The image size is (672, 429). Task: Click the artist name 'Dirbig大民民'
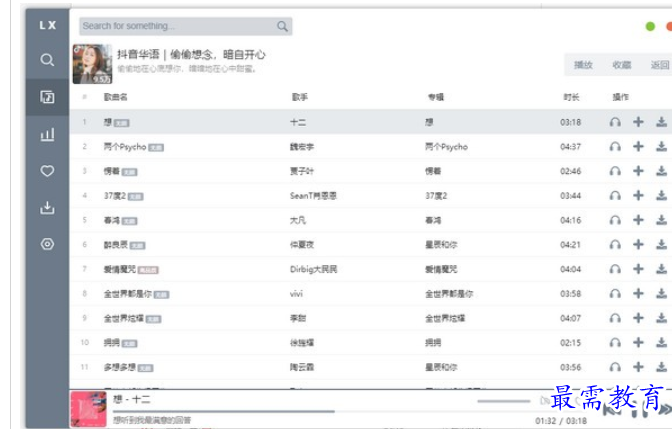coord(313,269)
